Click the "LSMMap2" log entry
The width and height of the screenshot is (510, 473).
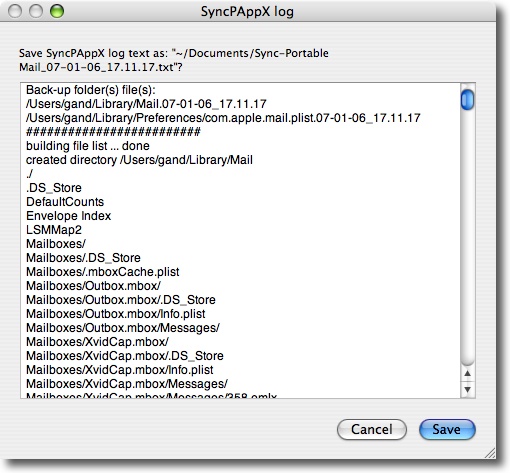[54, 230]
